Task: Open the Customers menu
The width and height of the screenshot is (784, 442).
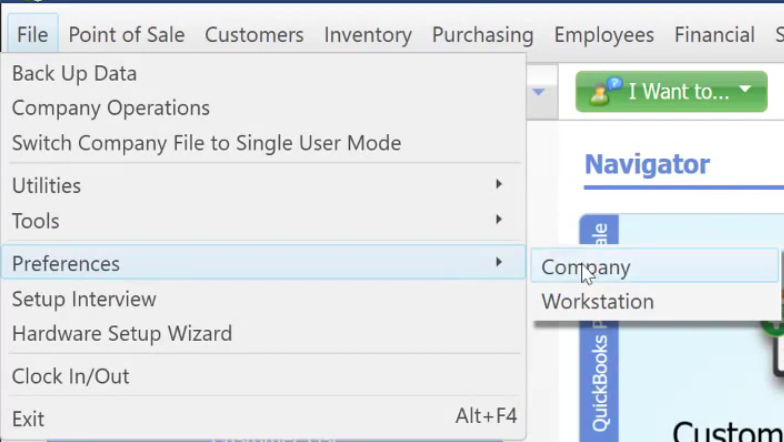Action: pos(254,34)
